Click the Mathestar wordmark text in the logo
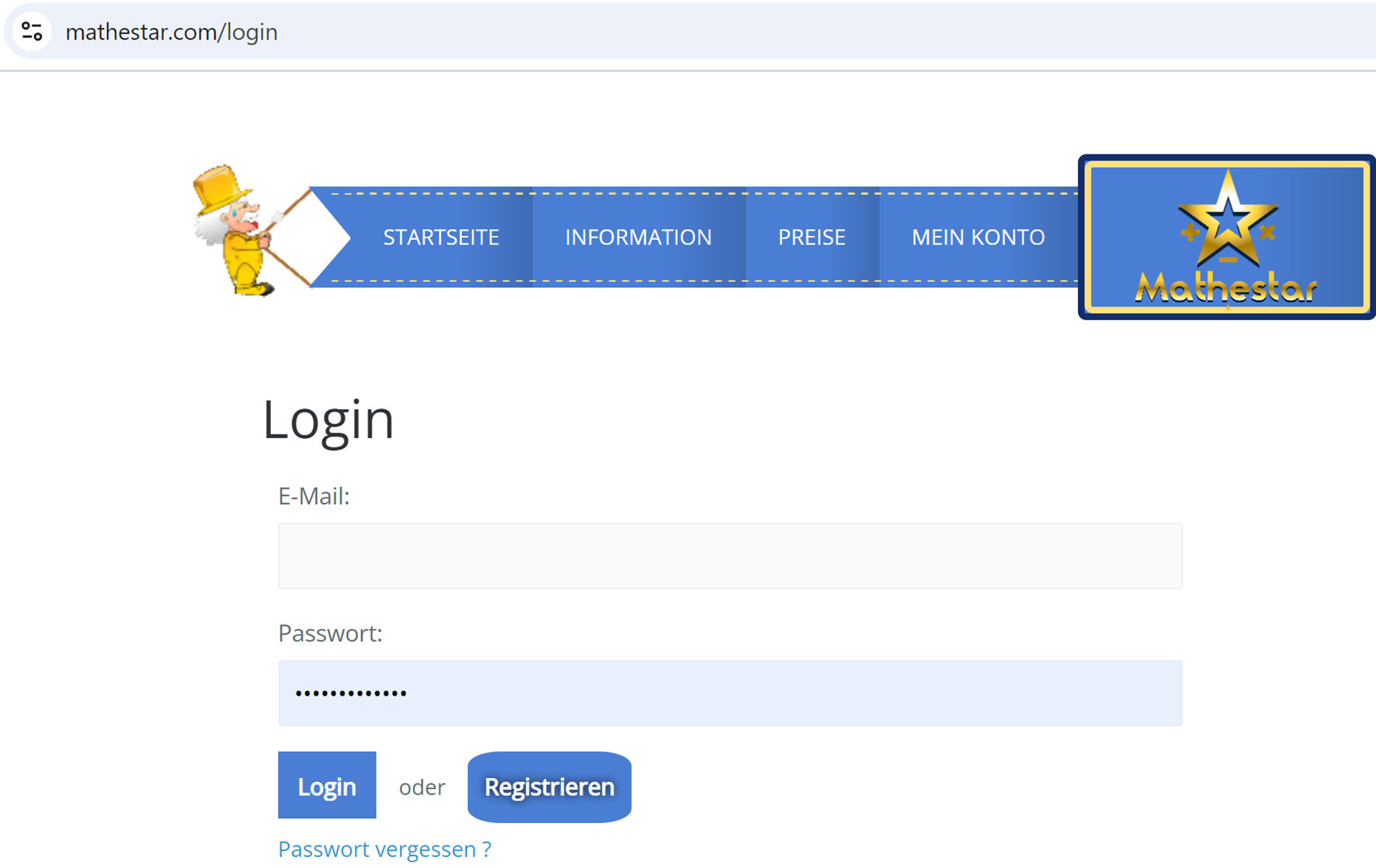The width and height of the screenshot is (1376, 868). tap(1225, 289)
